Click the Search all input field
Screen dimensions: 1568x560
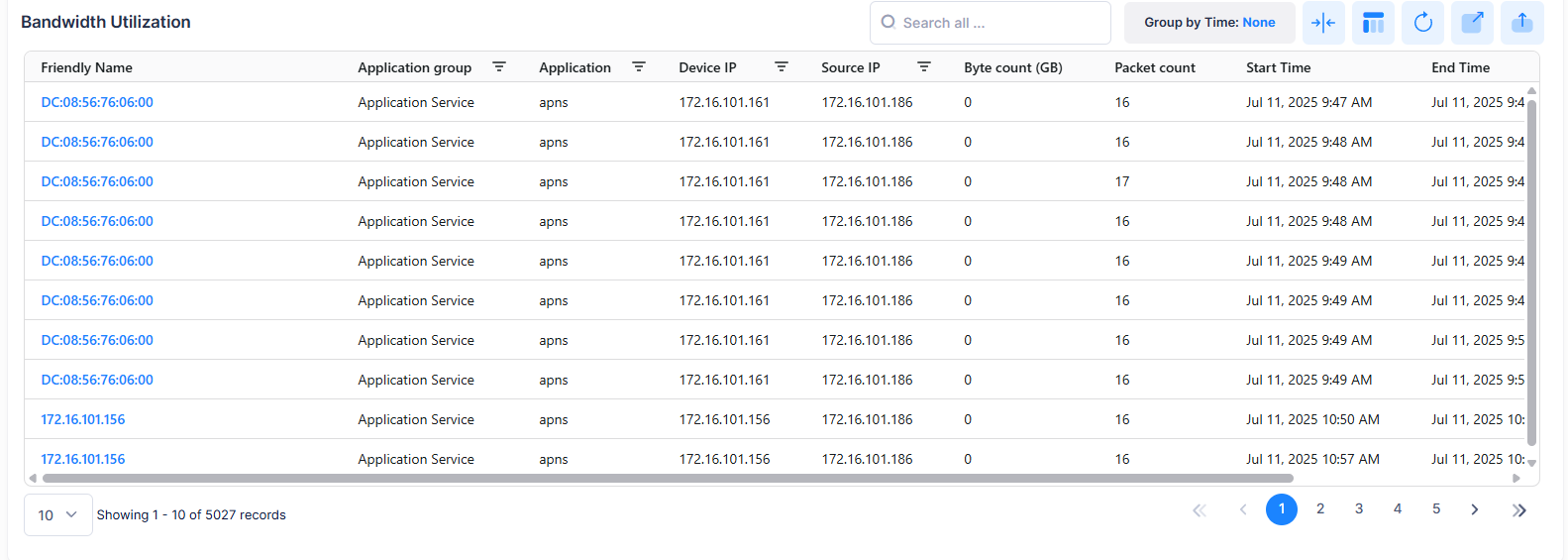click(1000, 23)
